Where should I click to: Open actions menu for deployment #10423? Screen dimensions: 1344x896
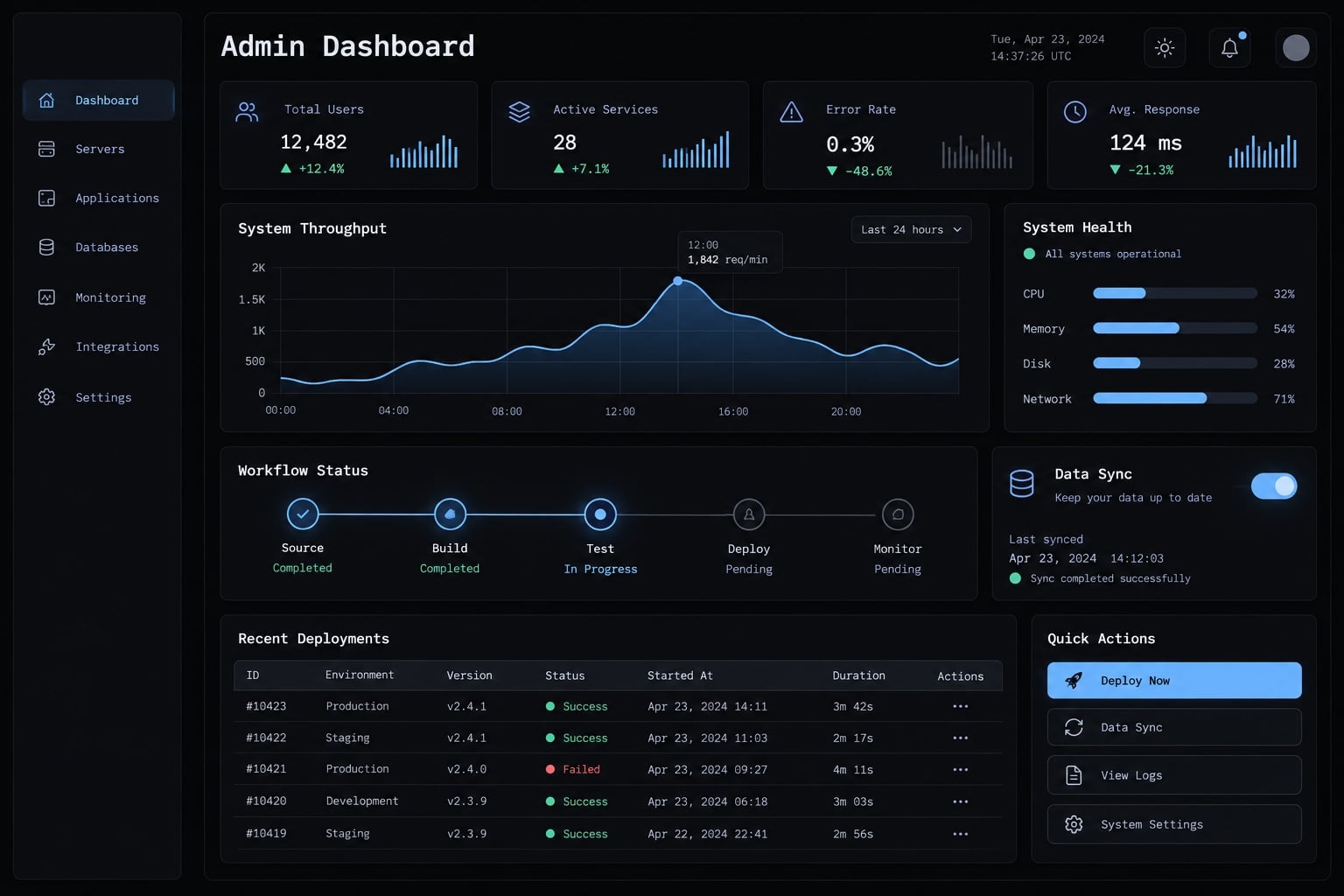(x=961, y=707)
